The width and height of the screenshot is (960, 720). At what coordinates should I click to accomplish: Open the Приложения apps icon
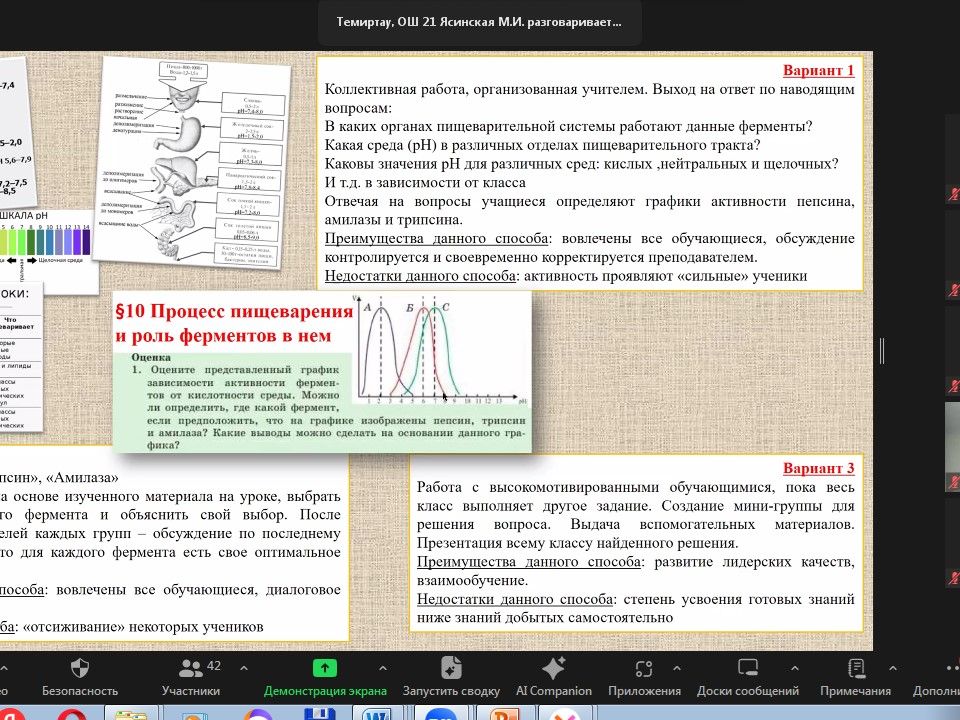[644, 669]
